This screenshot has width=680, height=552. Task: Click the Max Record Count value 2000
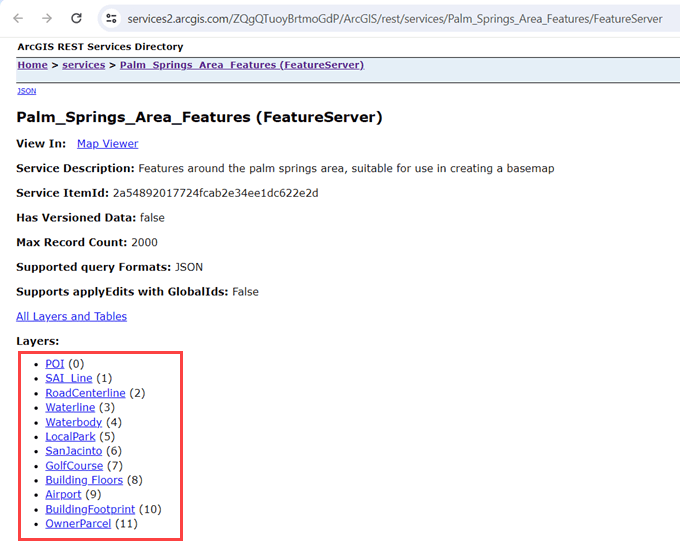pyautogui.click(x=144, y=242)
